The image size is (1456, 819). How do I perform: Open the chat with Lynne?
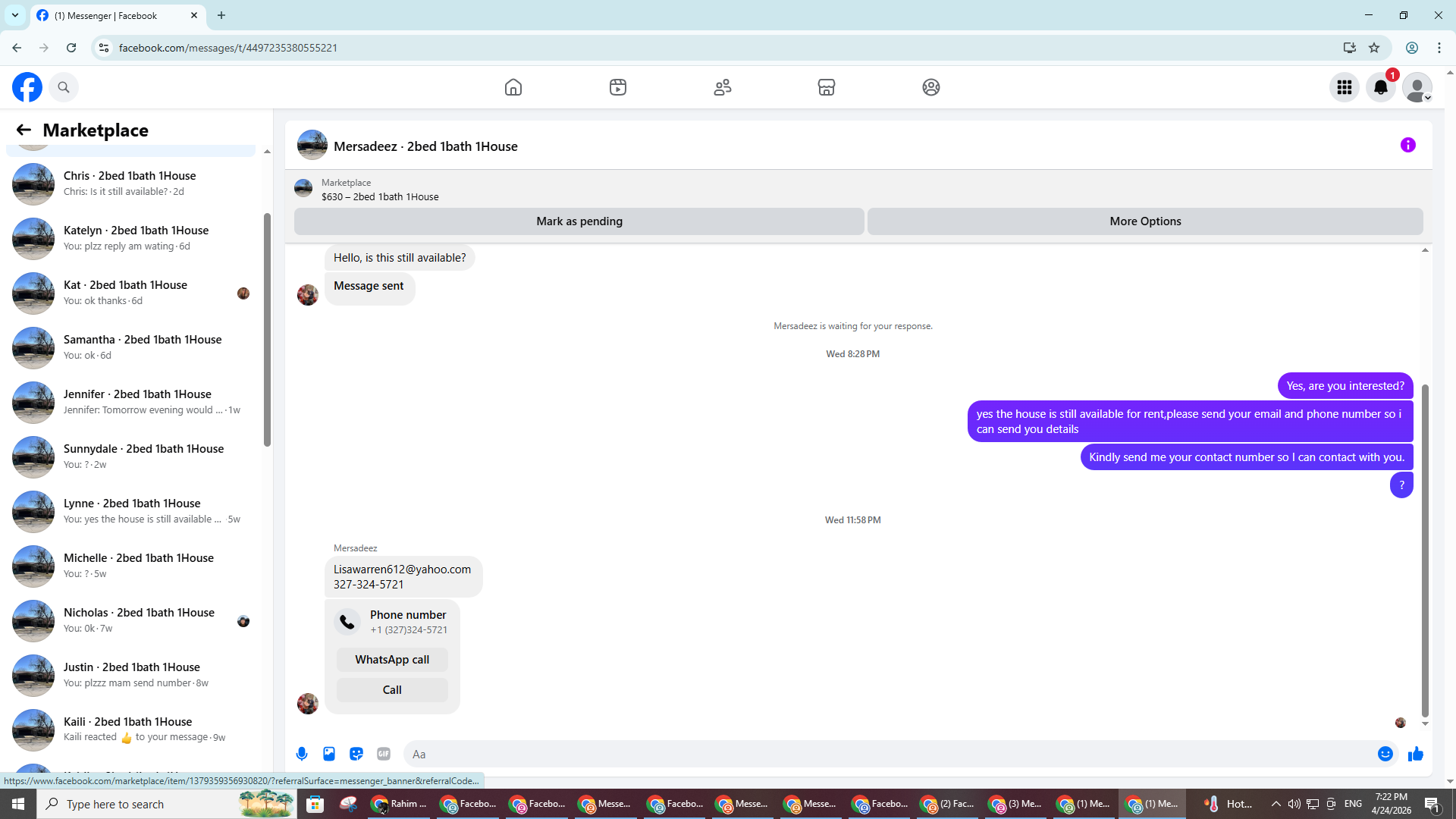130,511
